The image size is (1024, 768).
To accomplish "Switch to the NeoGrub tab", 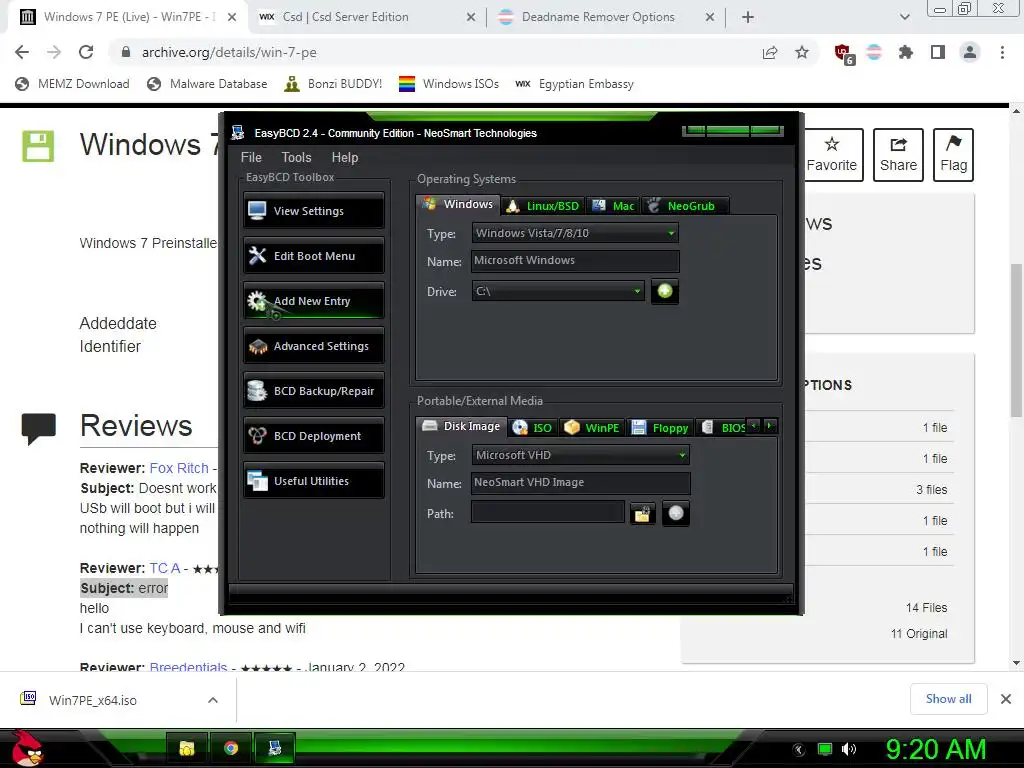I will click(x=685, y=206).
